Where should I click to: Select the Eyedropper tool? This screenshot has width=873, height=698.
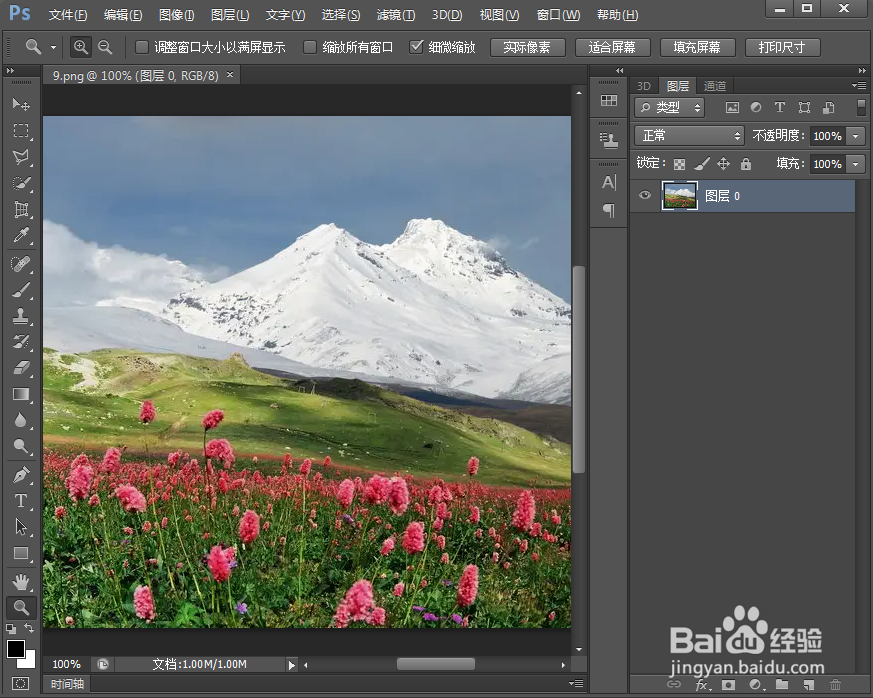(x=21, y=235)
